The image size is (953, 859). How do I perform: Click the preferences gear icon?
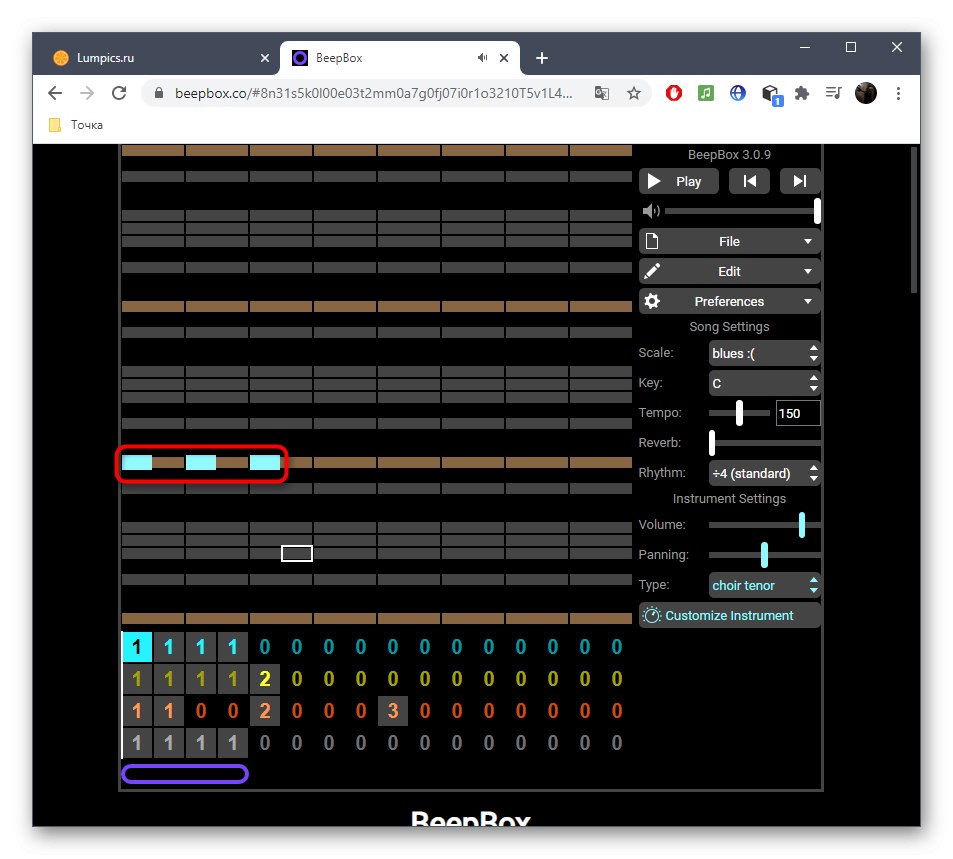coord(652,302)
